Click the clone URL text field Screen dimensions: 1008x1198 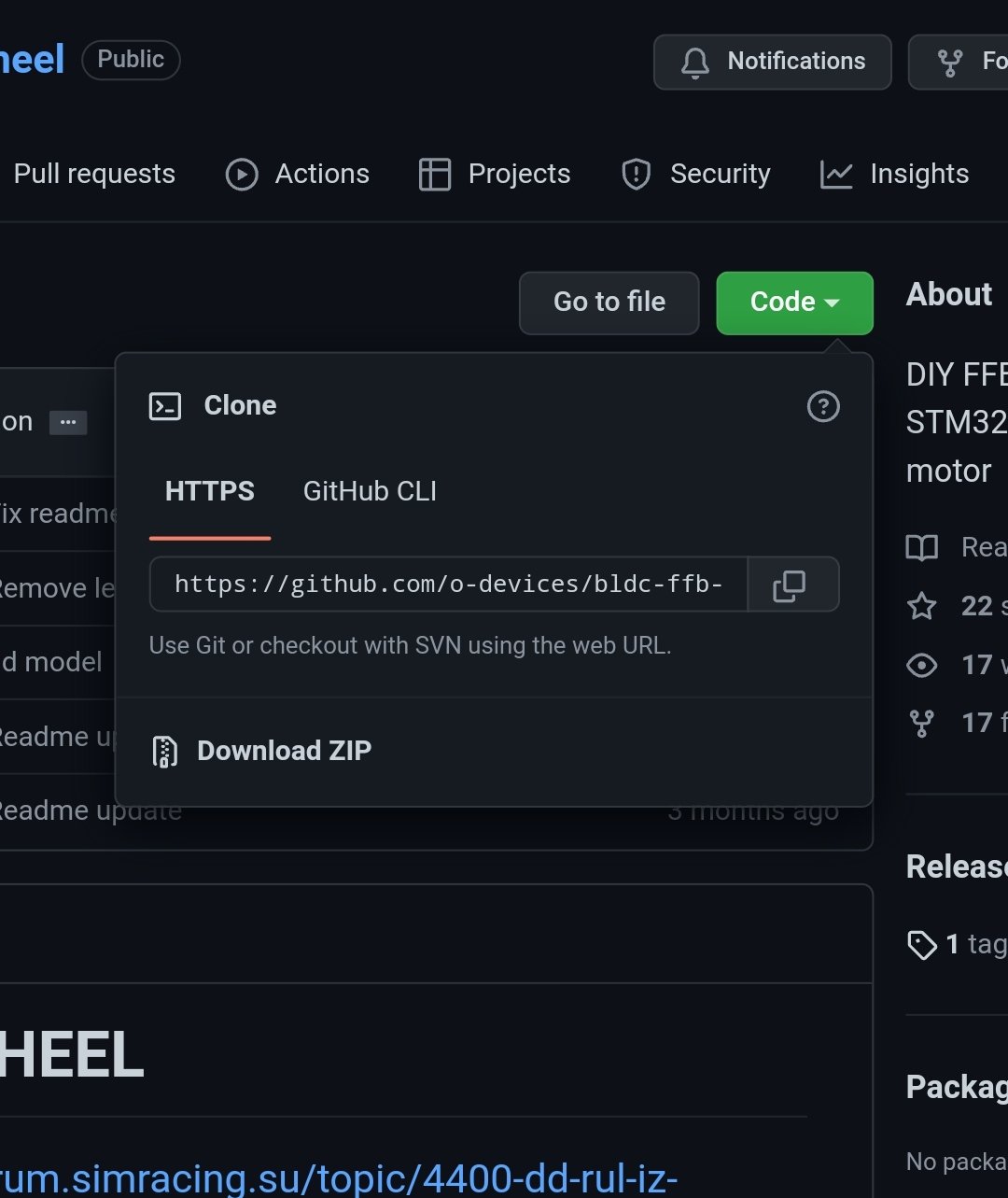[x=448, y=585]
